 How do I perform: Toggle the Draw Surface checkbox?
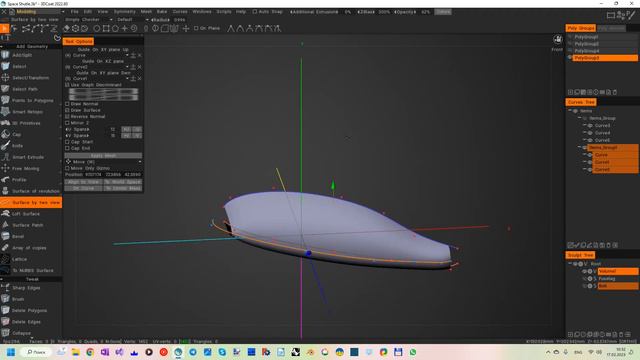67,110
